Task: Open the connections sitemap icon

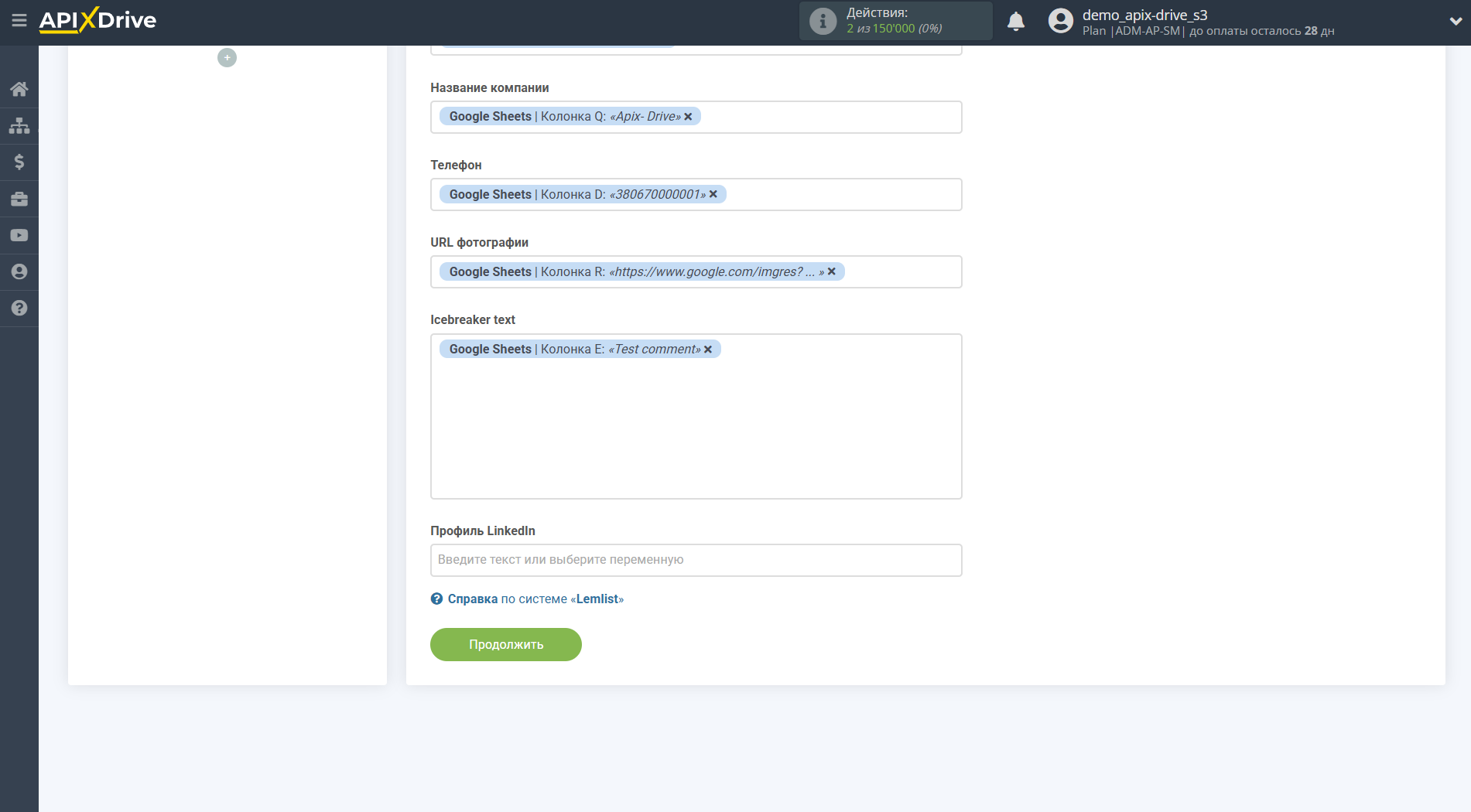Action: [19, 125]
